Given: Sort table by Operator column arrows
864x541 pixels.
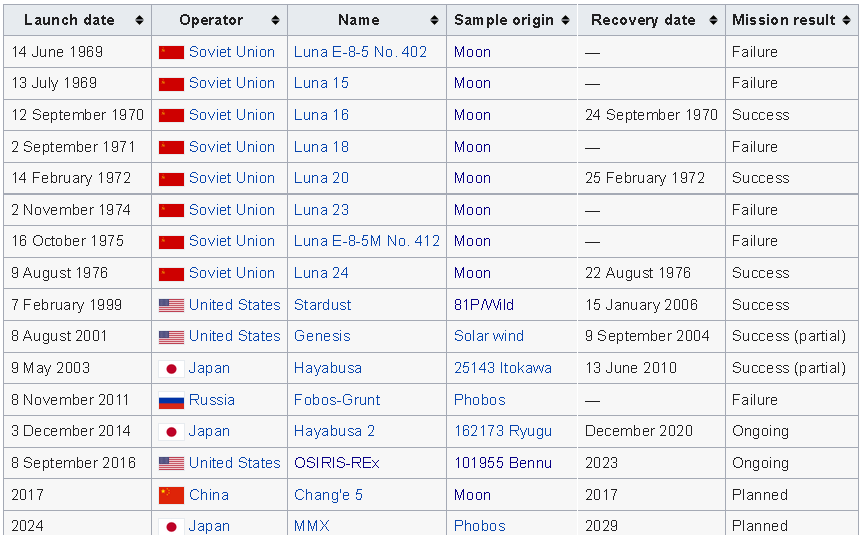Looking at the screenshot, I should 276,20.
